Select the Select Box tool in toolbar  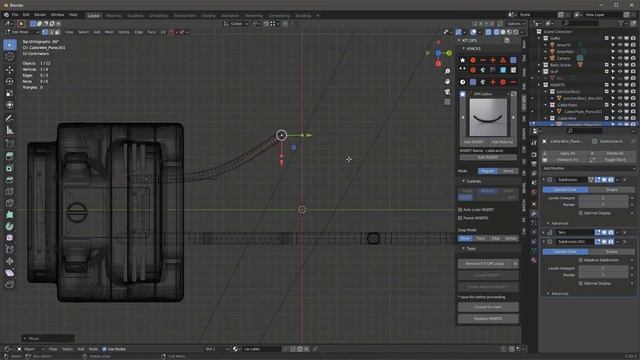click(10, 45)
